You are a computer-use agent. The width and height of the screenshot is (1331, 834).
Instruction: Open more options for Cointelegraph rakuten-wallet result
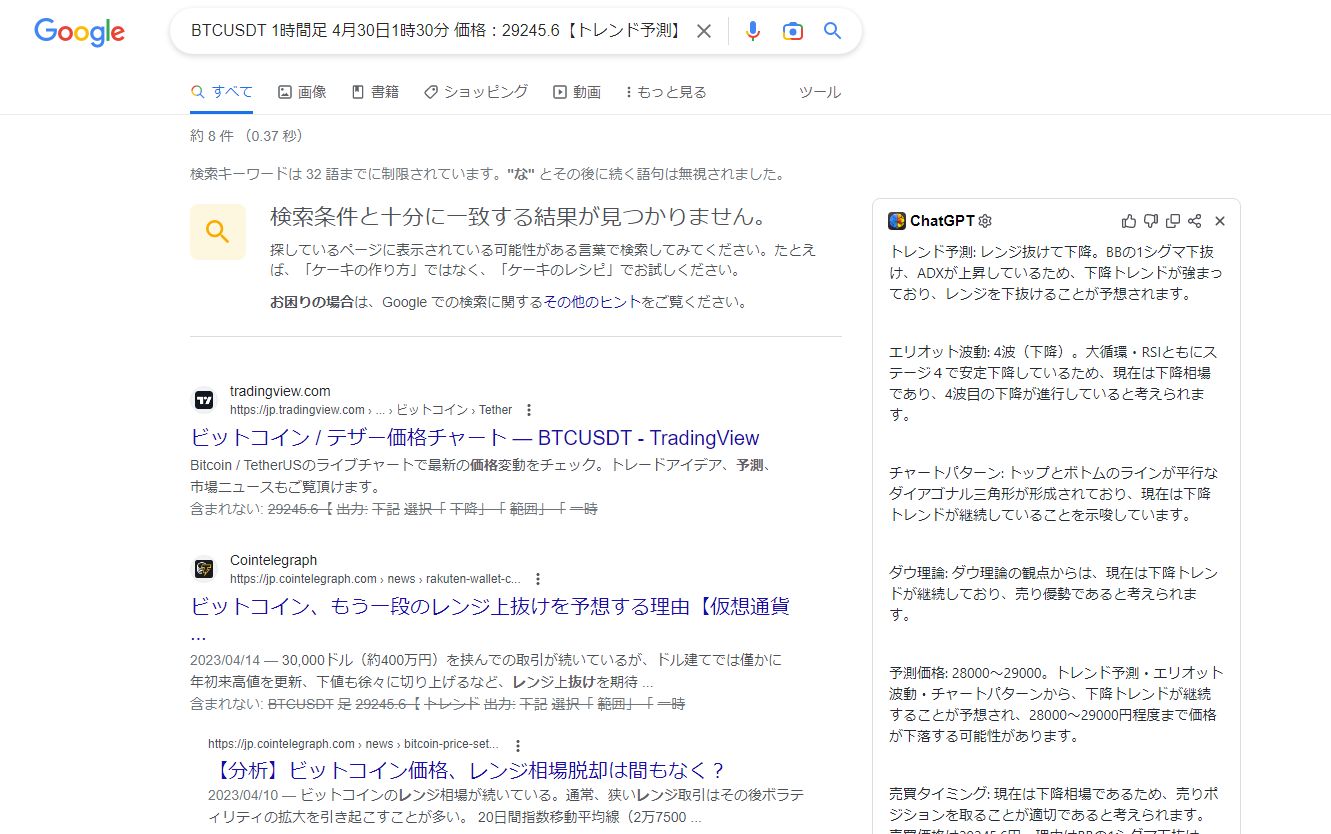(538, 579)
